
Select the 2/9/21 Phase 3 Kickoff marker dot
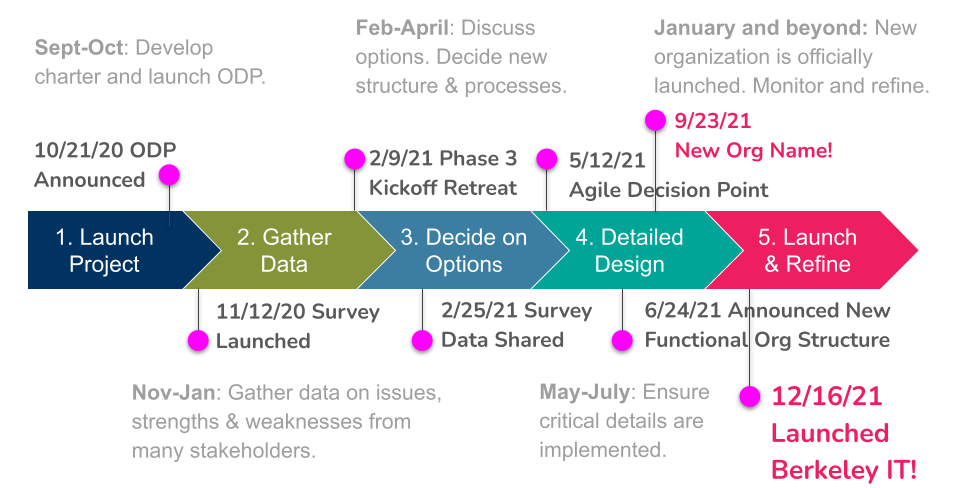coord(354,159)
